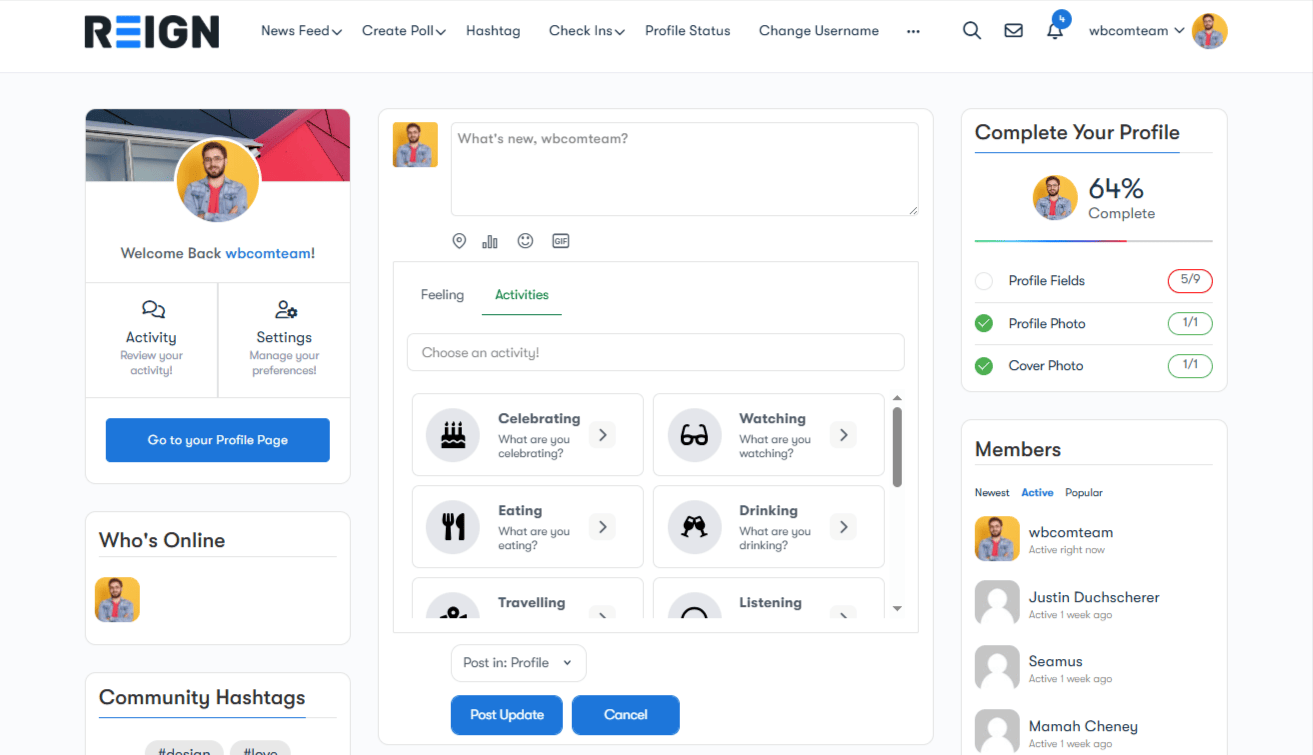This screenshot has width=1313, height=755.
Task: Click the poll bar chart icon
Action: 490,241
